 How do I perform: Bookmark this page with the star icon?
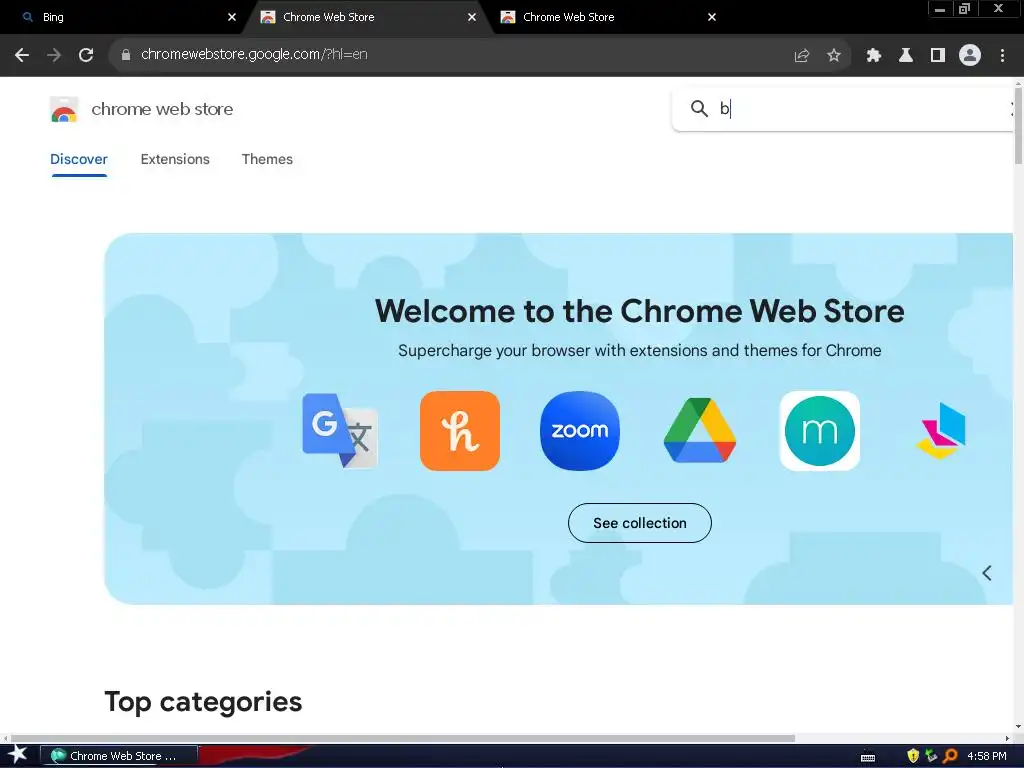[834, 56]
